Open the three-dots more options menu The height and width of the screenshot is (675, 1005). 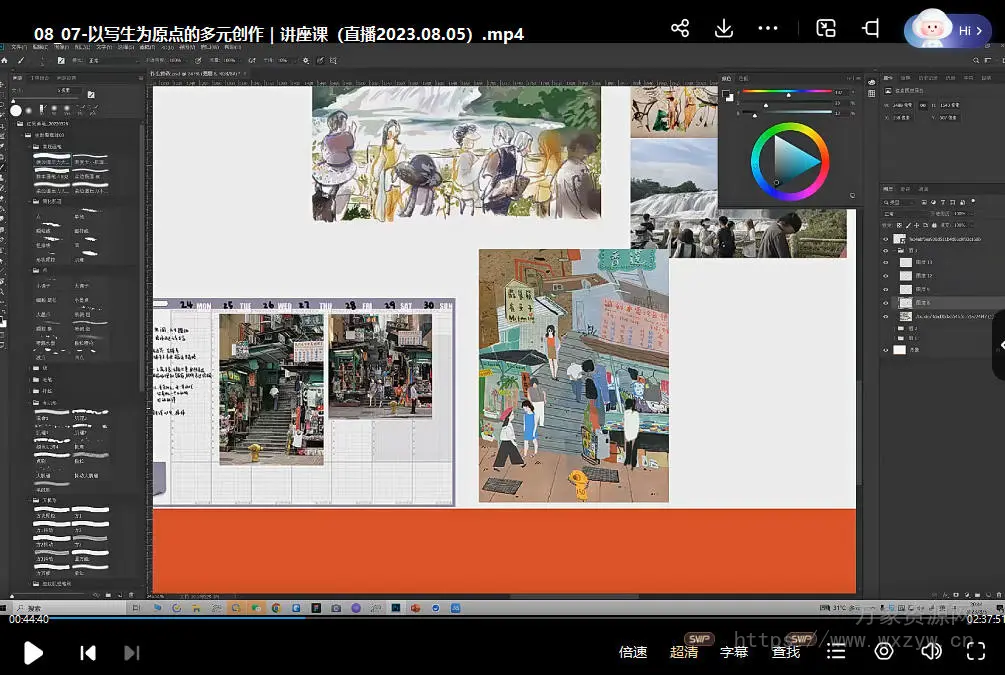[x=768, y=28]
